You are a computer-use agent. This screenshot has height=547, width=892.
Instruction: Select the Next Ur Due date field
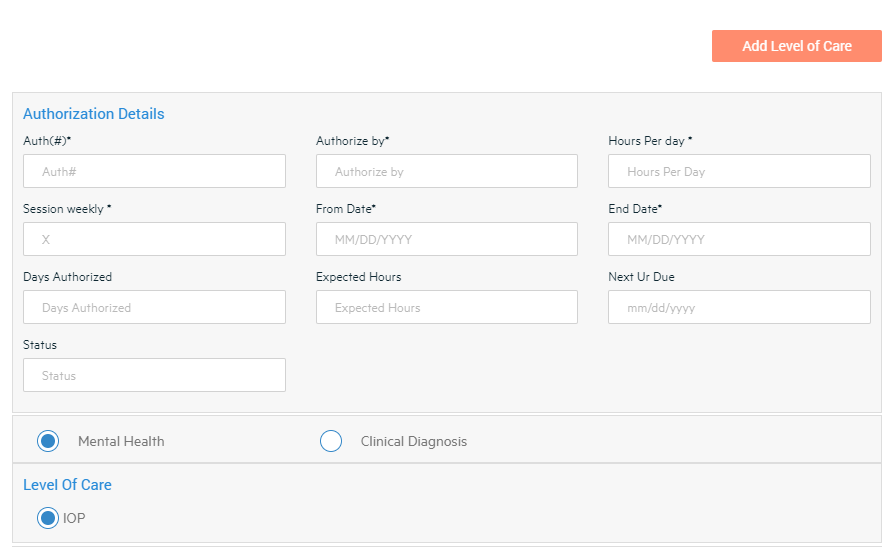(x=738, y=307)
